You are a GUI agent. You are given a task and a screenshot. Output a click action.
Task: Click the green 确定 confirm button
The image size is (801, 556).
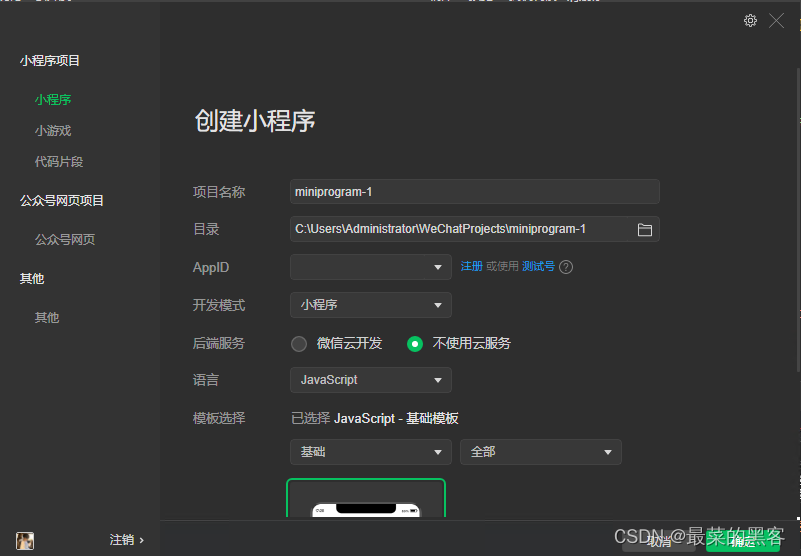click(743, 541)
